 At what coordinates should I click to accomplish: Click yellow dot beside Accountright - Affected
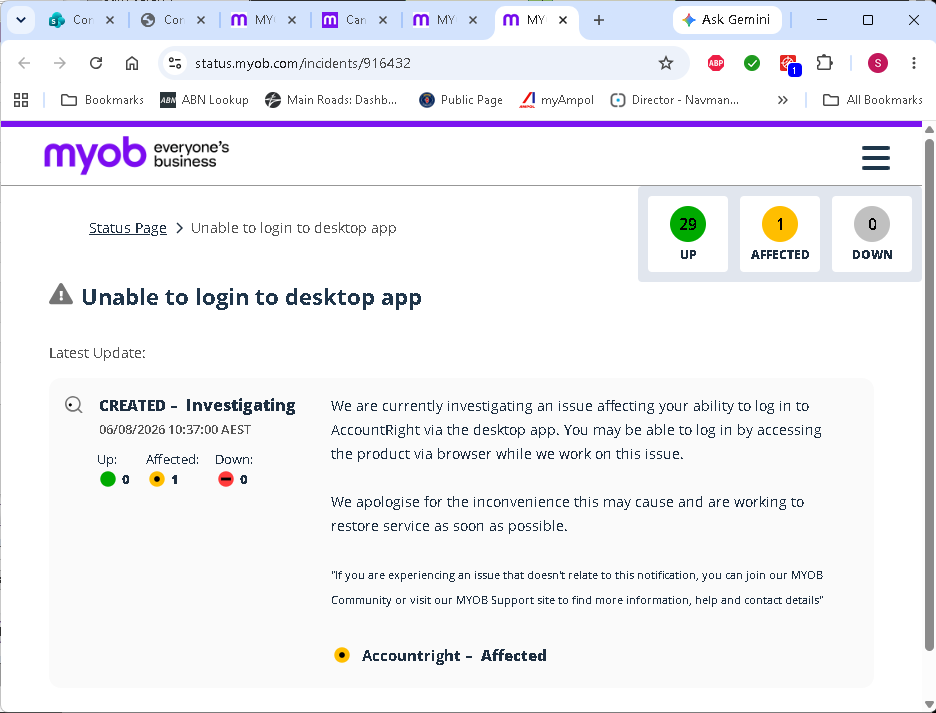[341, 655]
